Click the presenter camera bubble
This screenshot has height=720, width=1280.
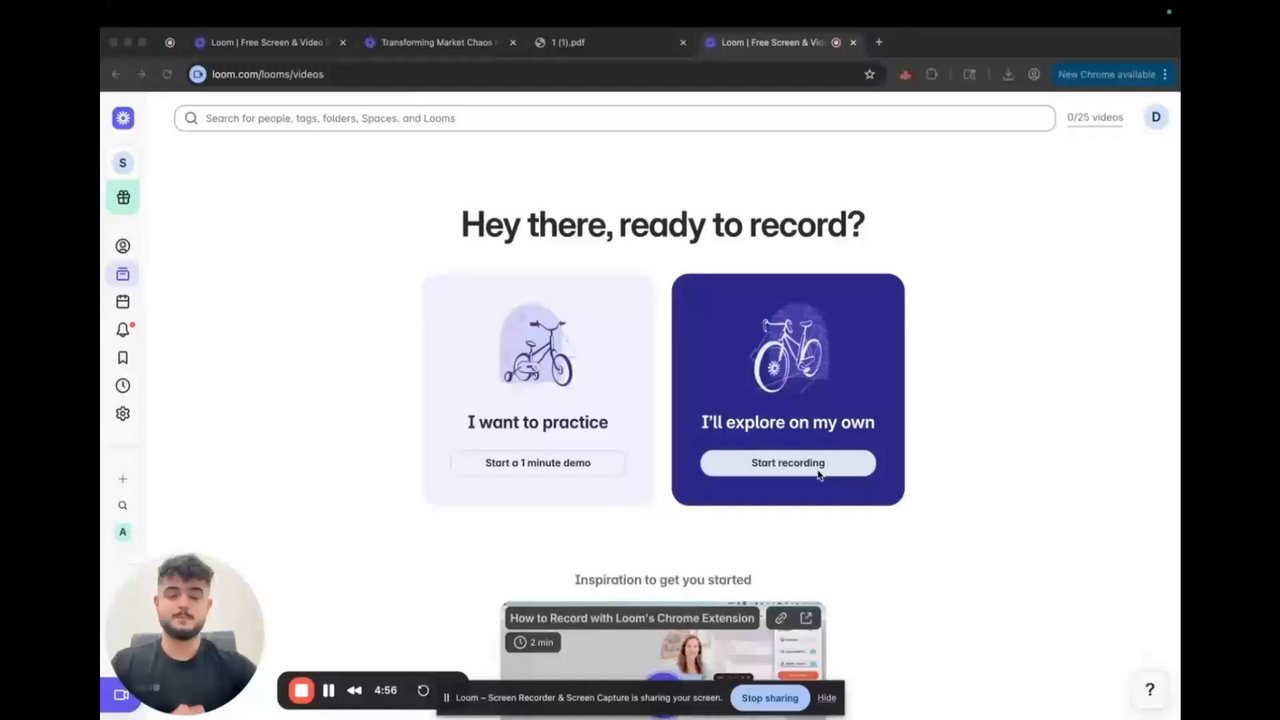[186, 632]
